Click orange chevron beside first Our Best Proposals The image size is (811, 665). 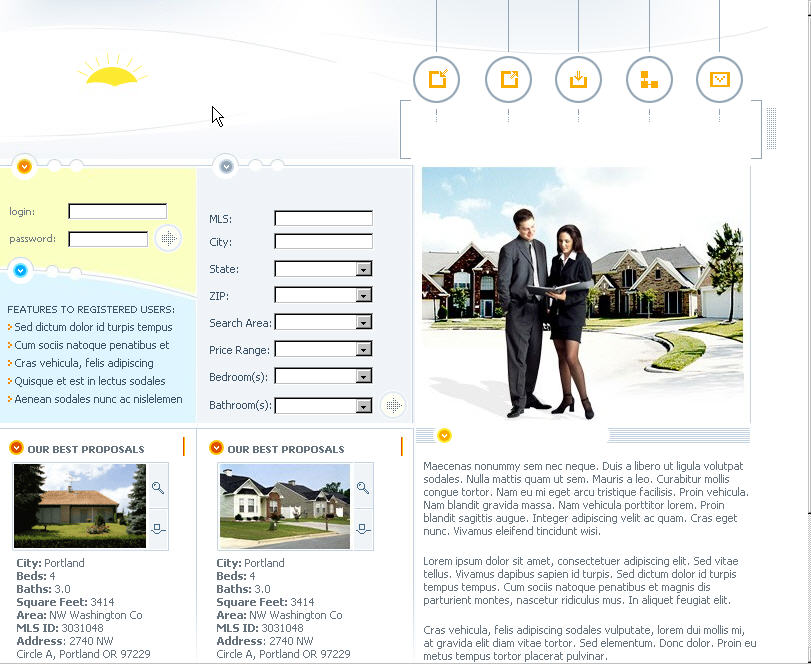17,448
